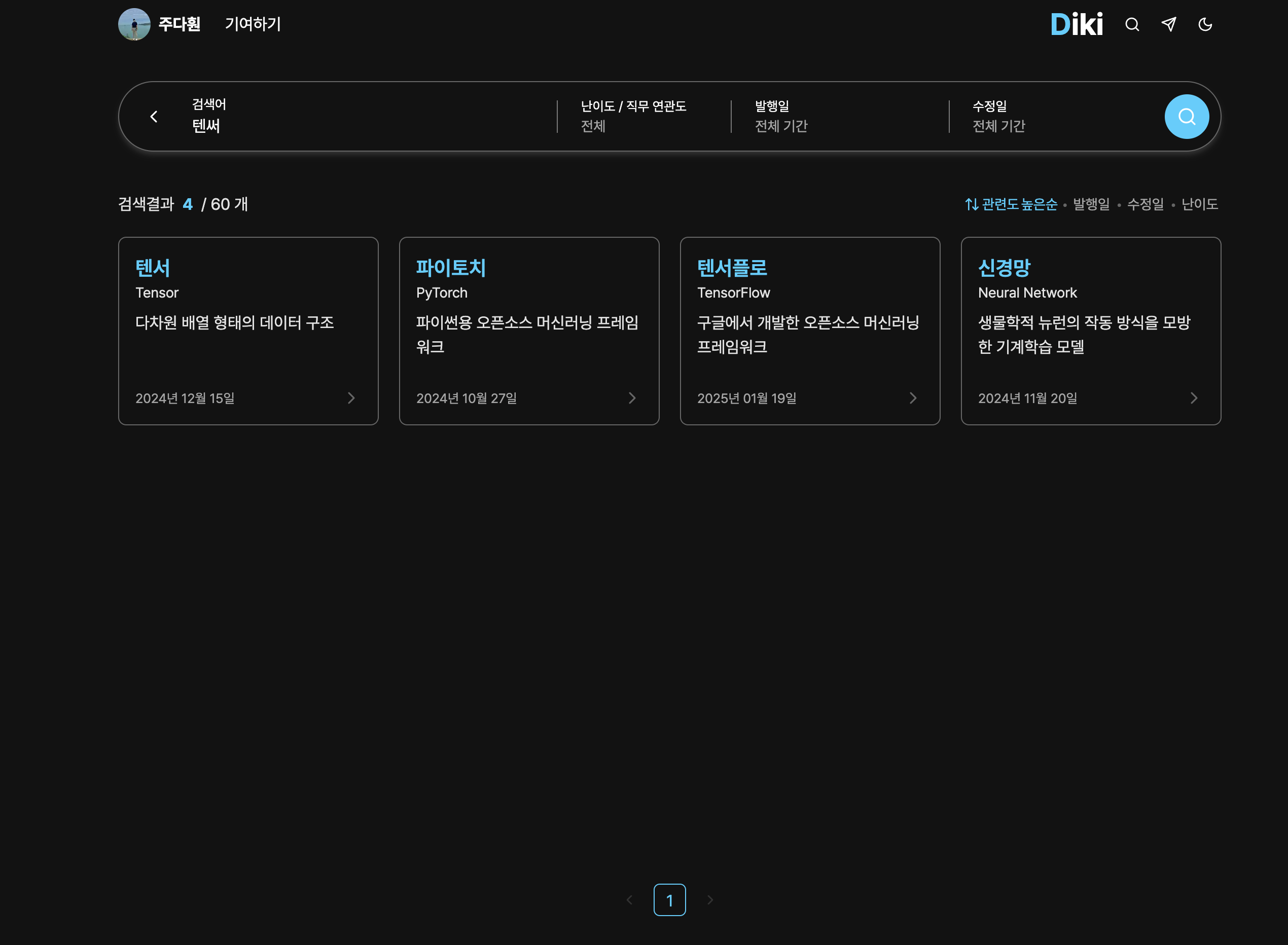
Task: Open search with the magnifier icon in navbar
Action: (x=1131, y=25)
